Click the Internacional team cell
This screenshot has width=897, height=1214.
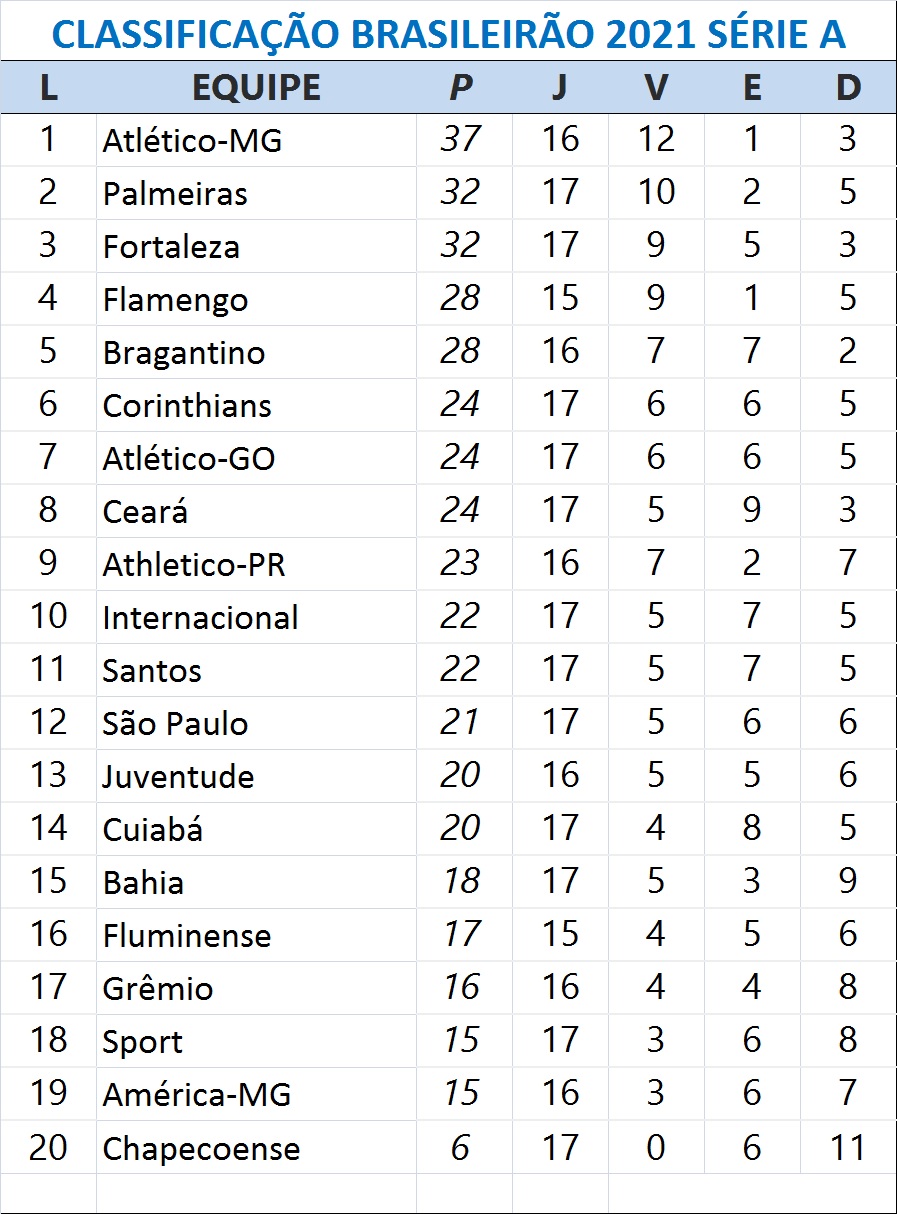(200, 617)
